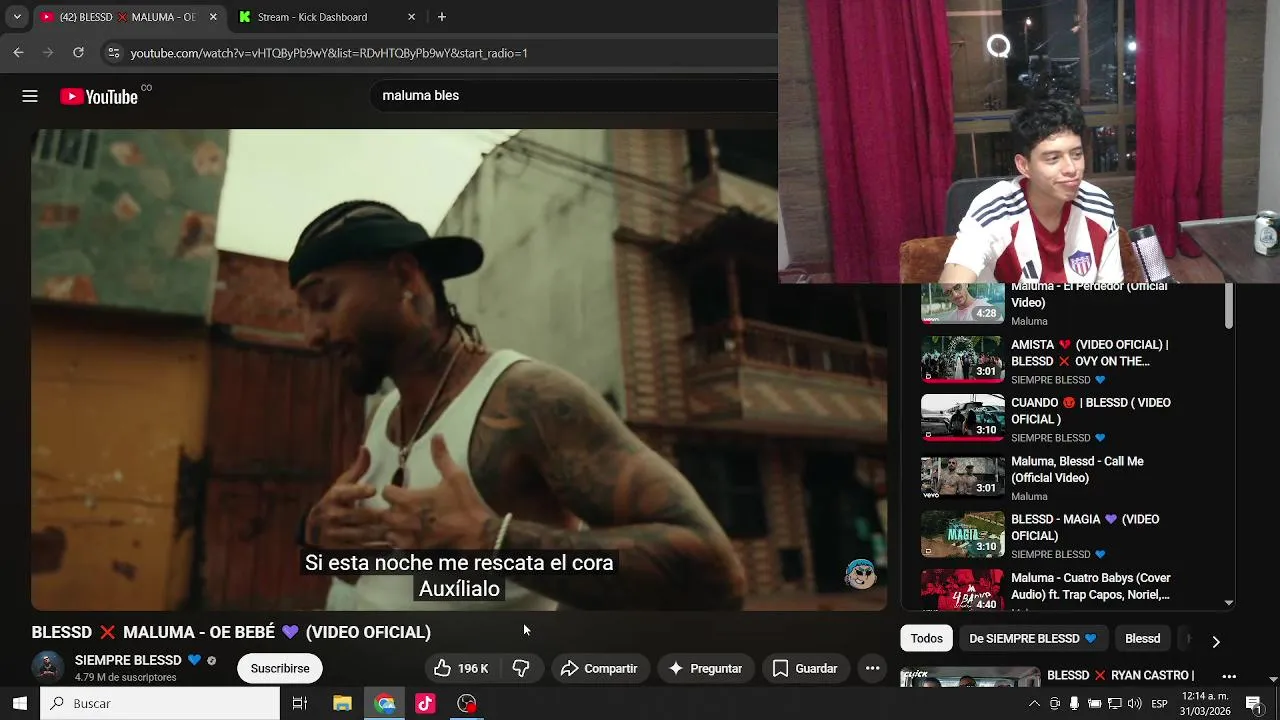This screenshot has height=720, width=1280.
Task: Open the SIEMPRE BLESSD channel avatar
Action: (48, 668)
